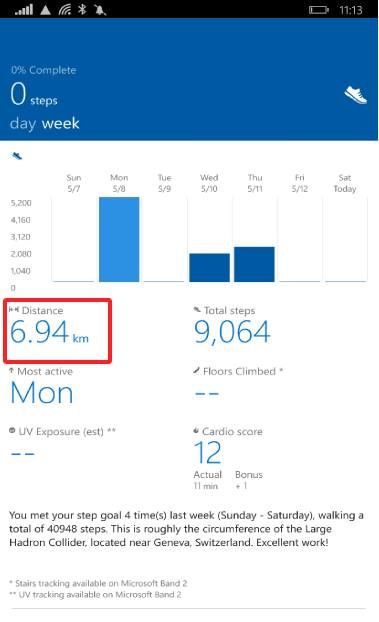Tap the Mon most active value
379x622 pixels.
pos(42,393)
